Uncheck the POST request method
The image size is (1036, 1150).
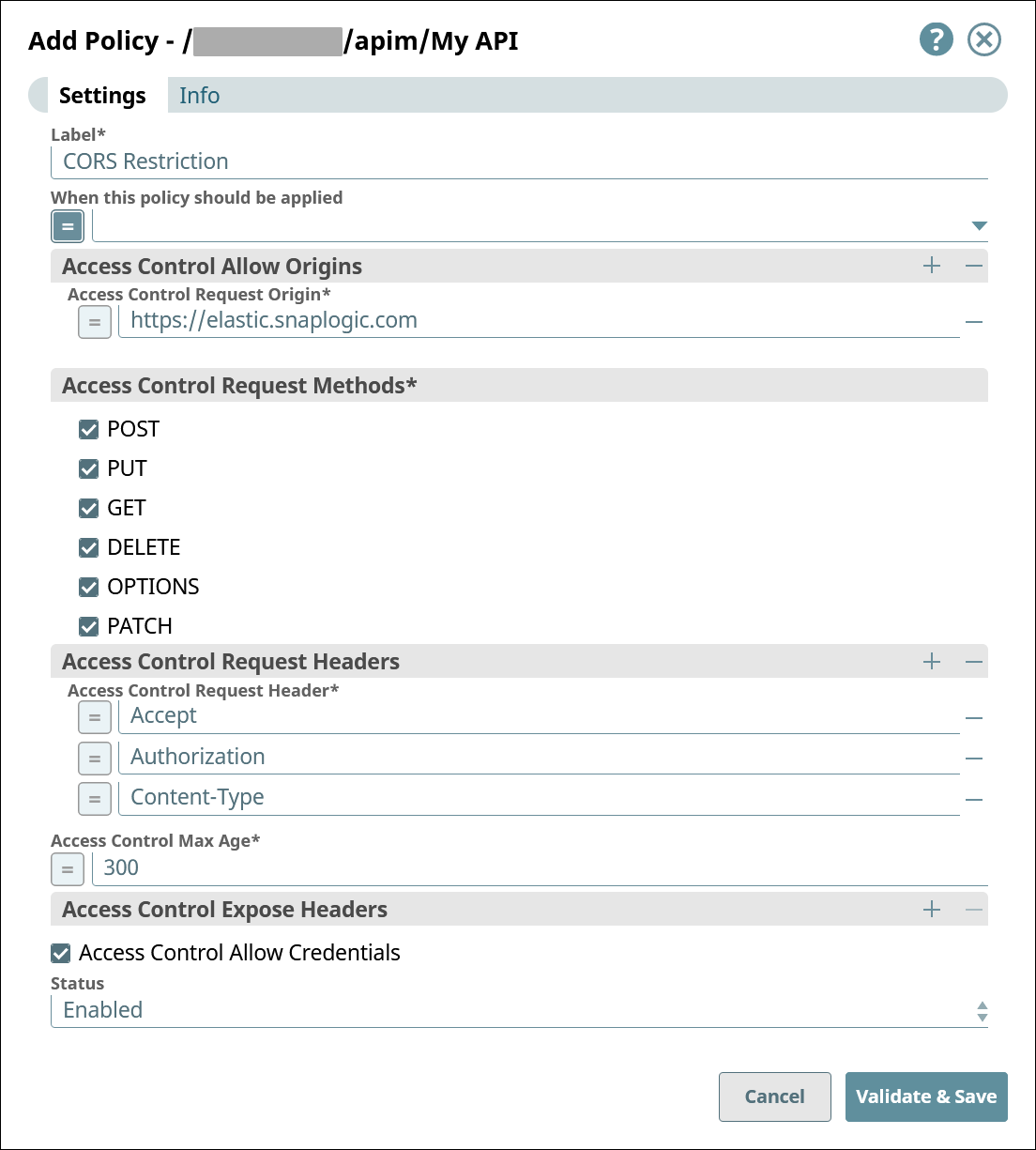(88, 429)
